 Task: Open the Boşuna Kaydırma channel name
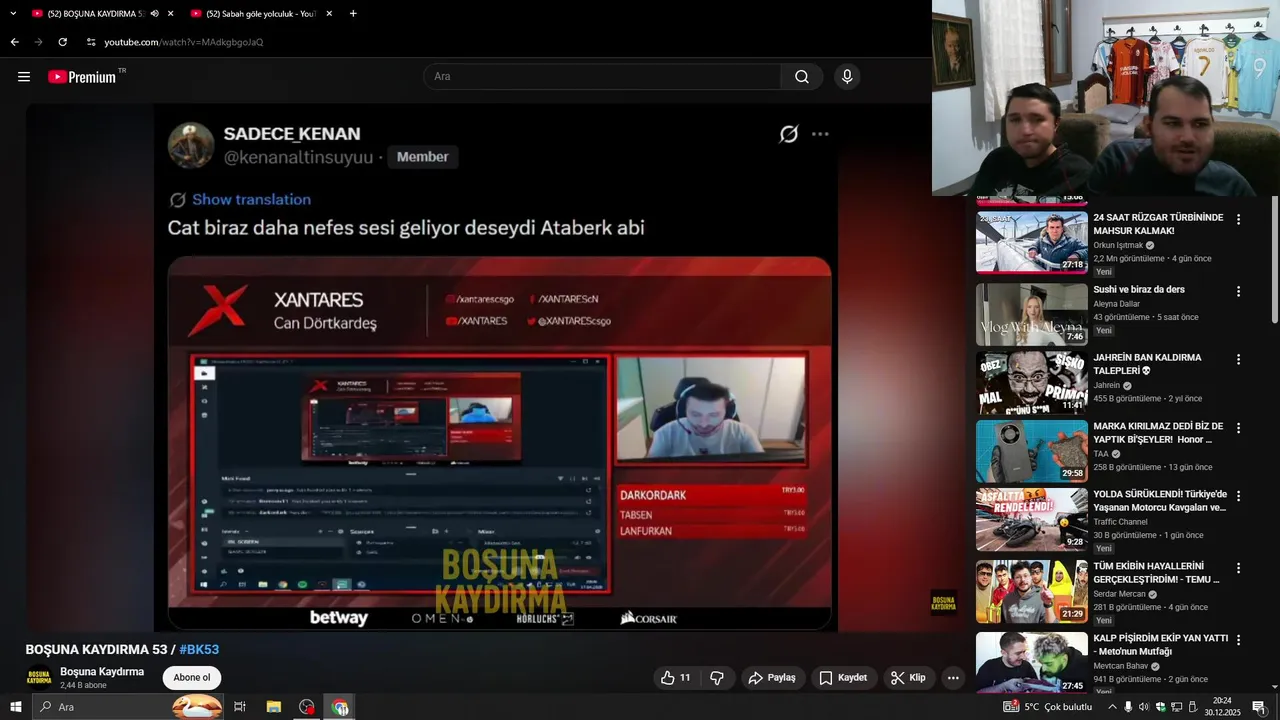102,672
